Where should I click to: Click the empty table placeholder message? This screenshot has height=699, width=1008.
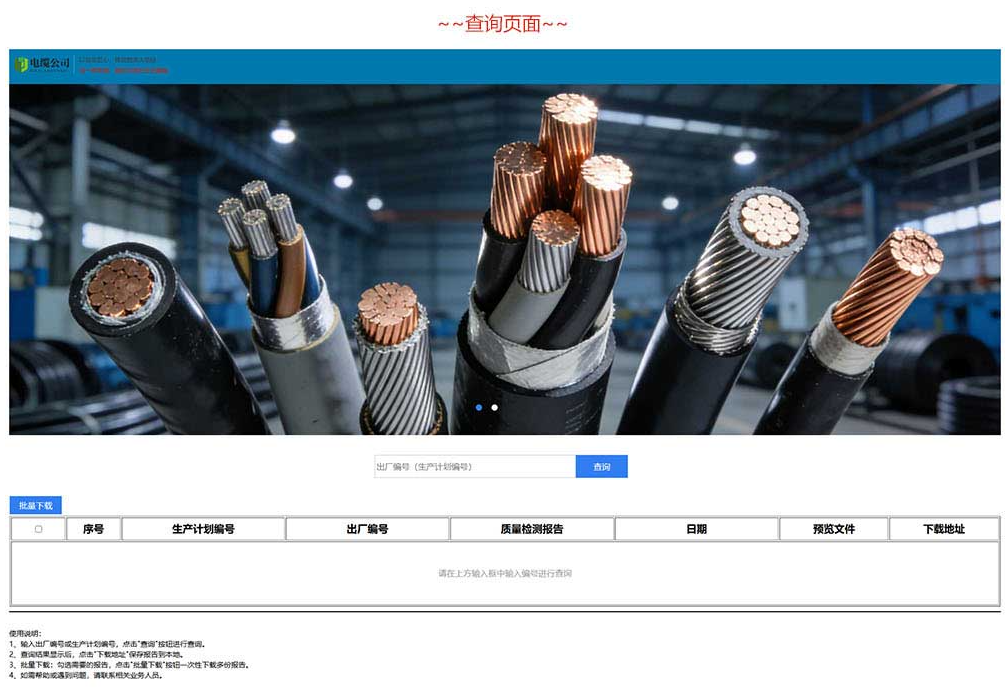(504, 573)
